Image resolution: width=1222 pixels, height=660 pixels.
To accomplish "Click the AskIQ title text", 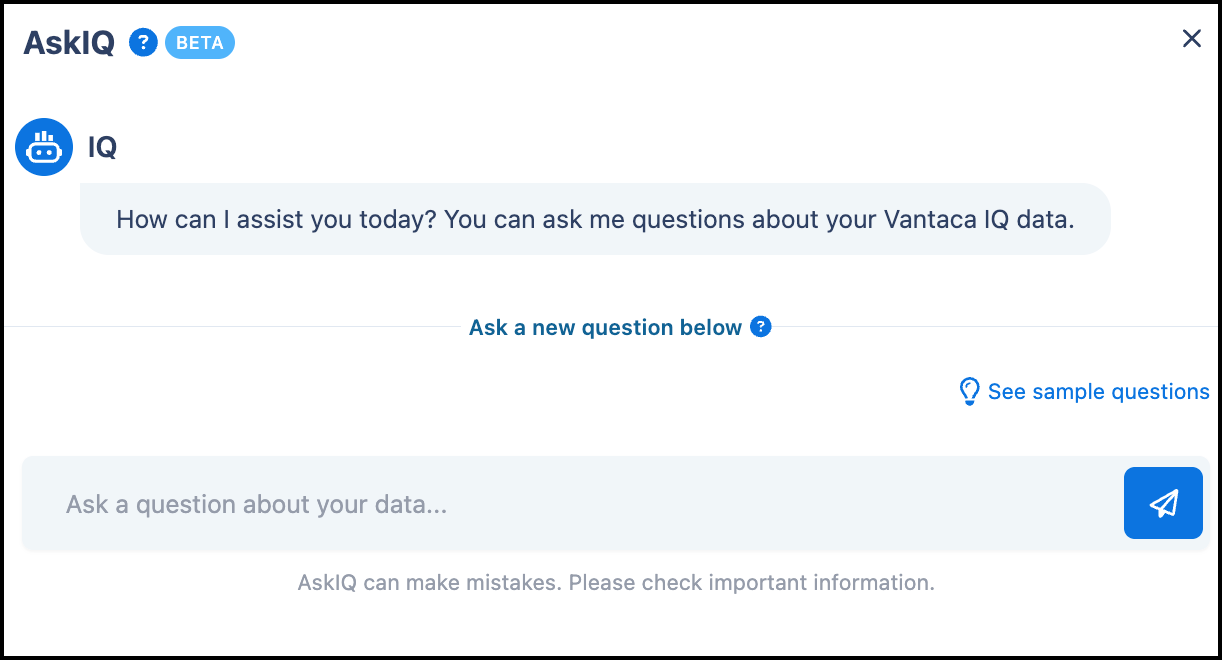I will coord(69,43).
